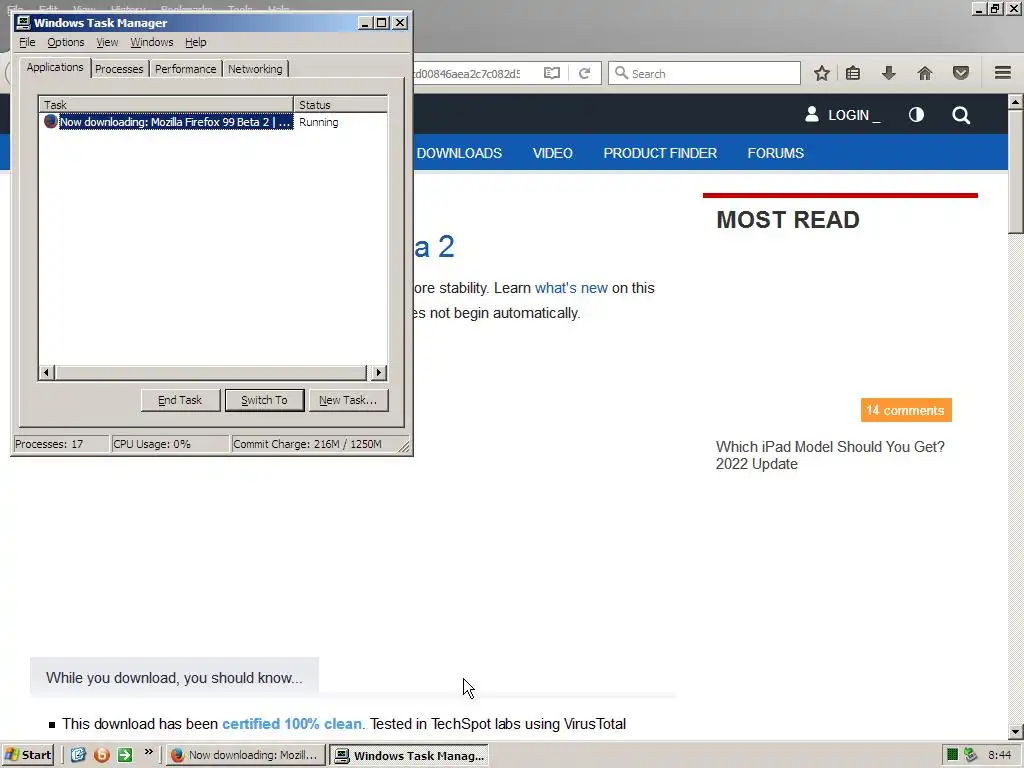Click green arrow quick launch icon
Screen dimensions: 1024x768
pyautogui.click(x=125, y=755)
